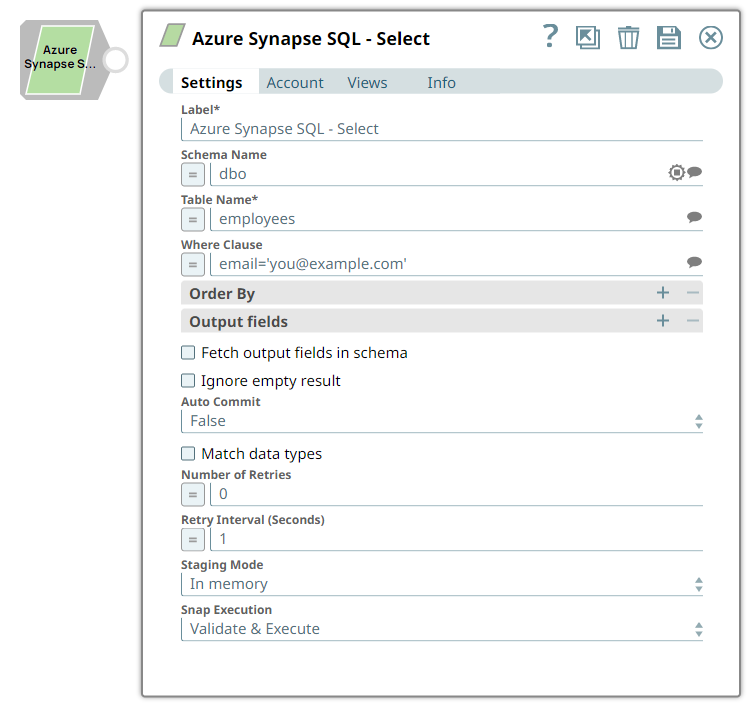Switch to the Account tab
The width and height of the screenshot is (752, 706).
pos(295,82)
